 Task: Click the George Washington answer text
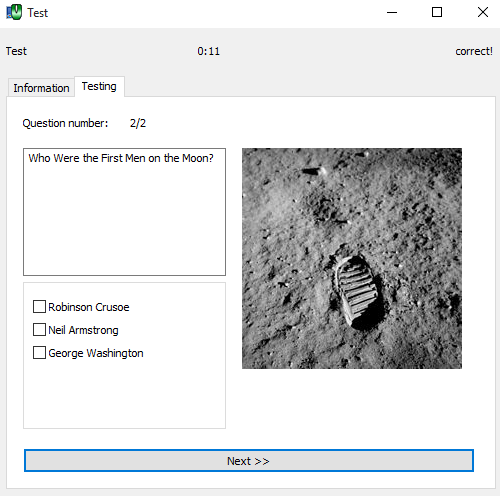pyautogui.click(x=96, y=353)
